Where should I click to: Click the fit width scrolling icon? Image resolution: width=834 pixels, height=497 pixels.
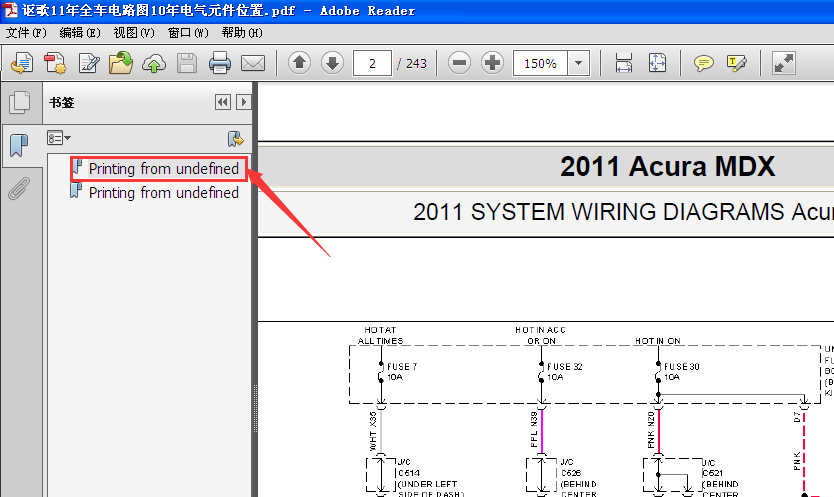coord(624,63)
